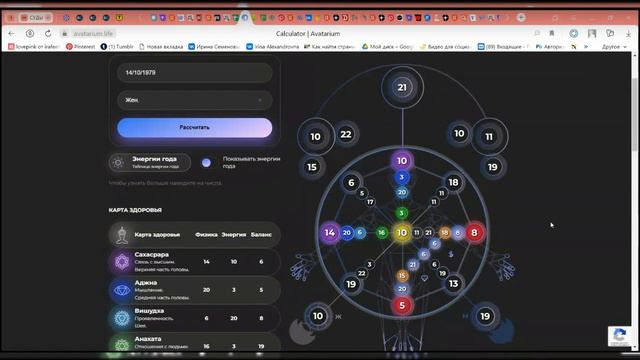The image size is (640, 360).
Task: Open the Новая вкладка bookmark
Action: pyautogui.click(x=161, y=47)
